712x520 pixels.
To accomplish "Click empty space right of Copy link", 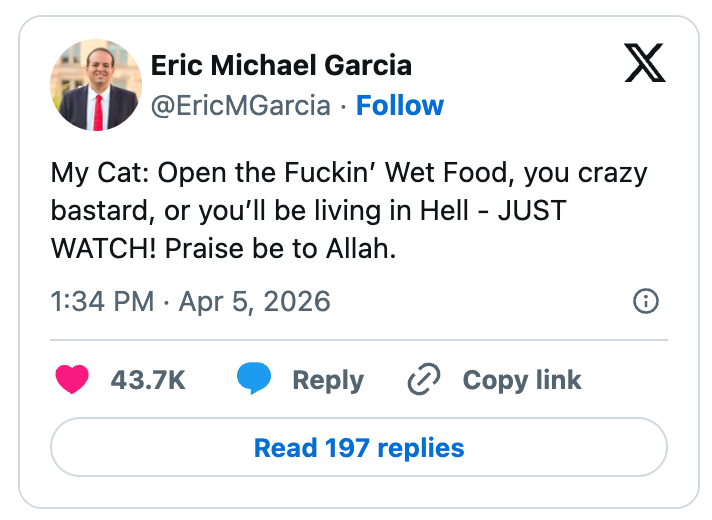I will coord(630,380).
